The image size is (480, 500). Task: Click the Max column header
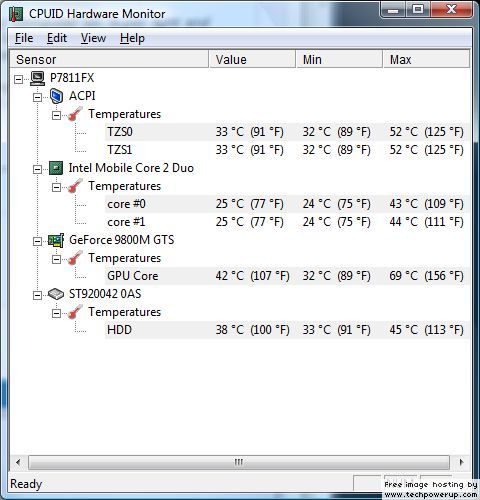(x=426, y=59)
